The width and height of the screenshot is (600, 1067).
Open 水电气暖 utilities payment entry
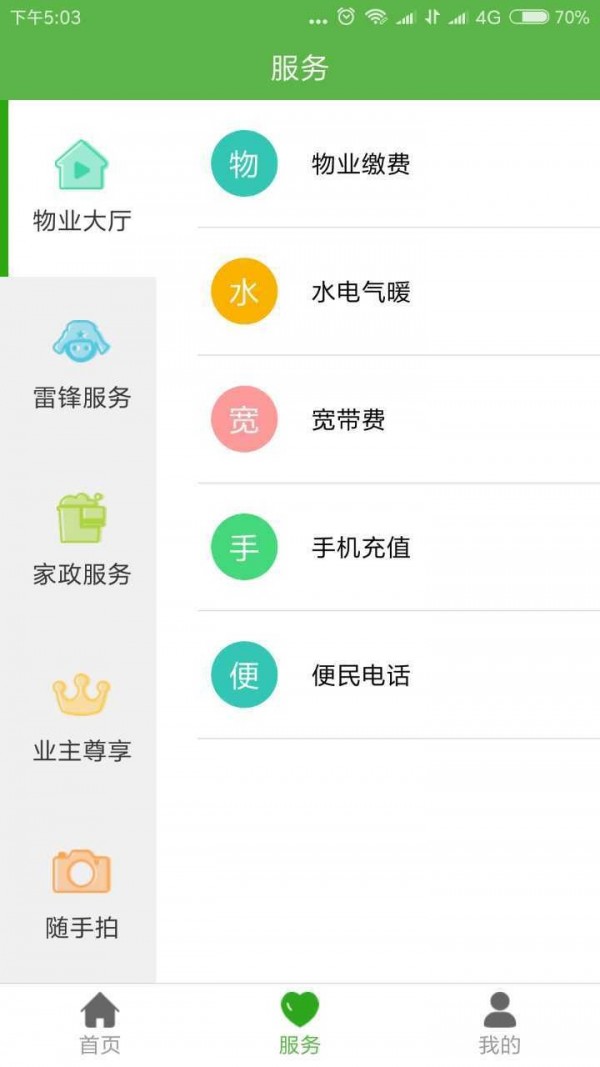pyautogui.click(x=360, y=291)
